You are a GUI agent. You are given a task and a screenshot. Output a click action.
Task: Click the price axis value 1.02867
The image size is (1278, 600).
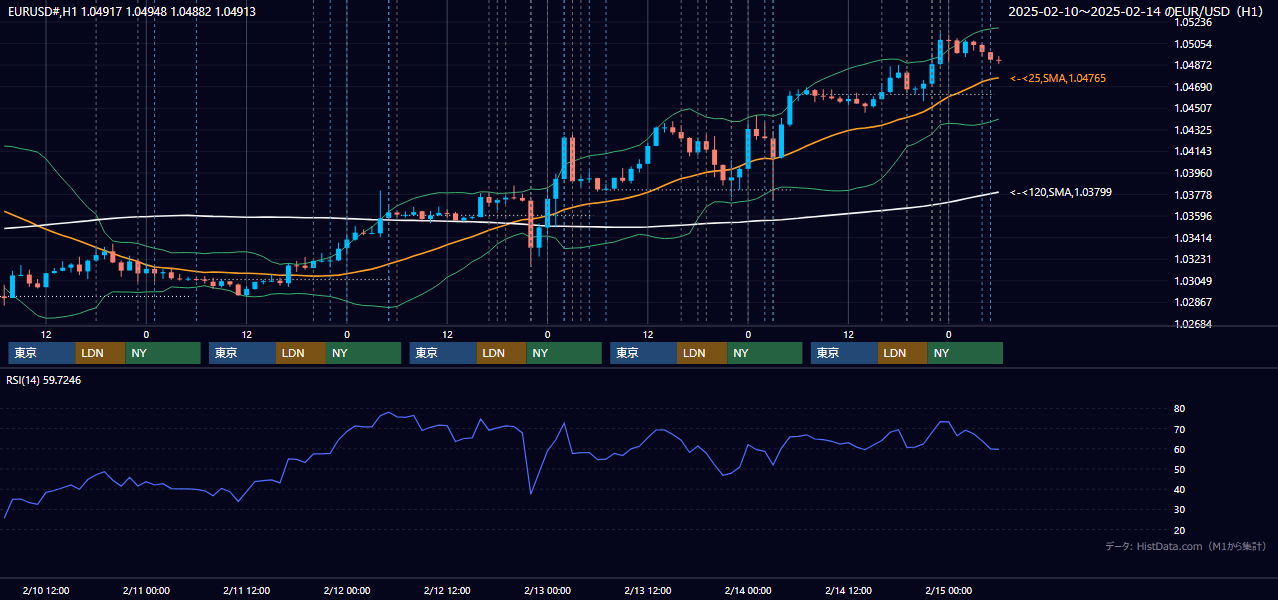pos(1192,302)
